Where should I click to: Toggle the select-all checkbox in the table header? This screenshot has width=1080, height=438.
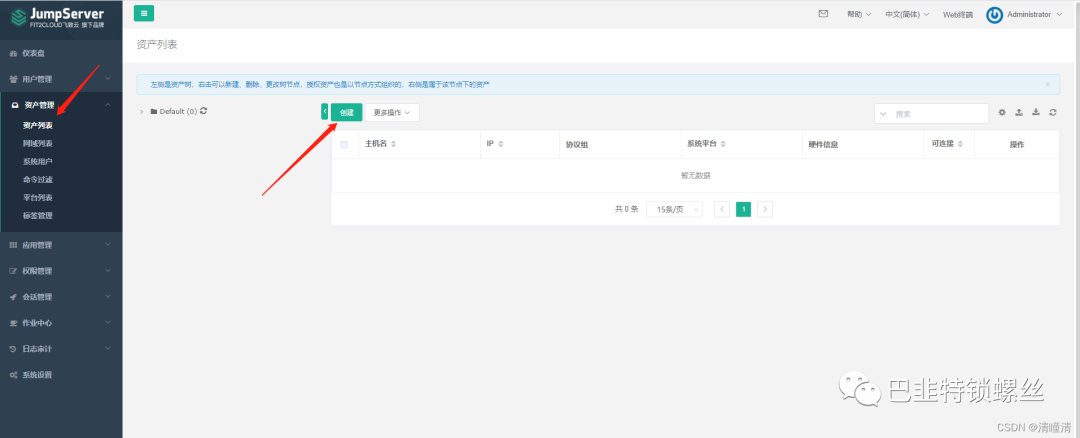[x=344, y=145]
